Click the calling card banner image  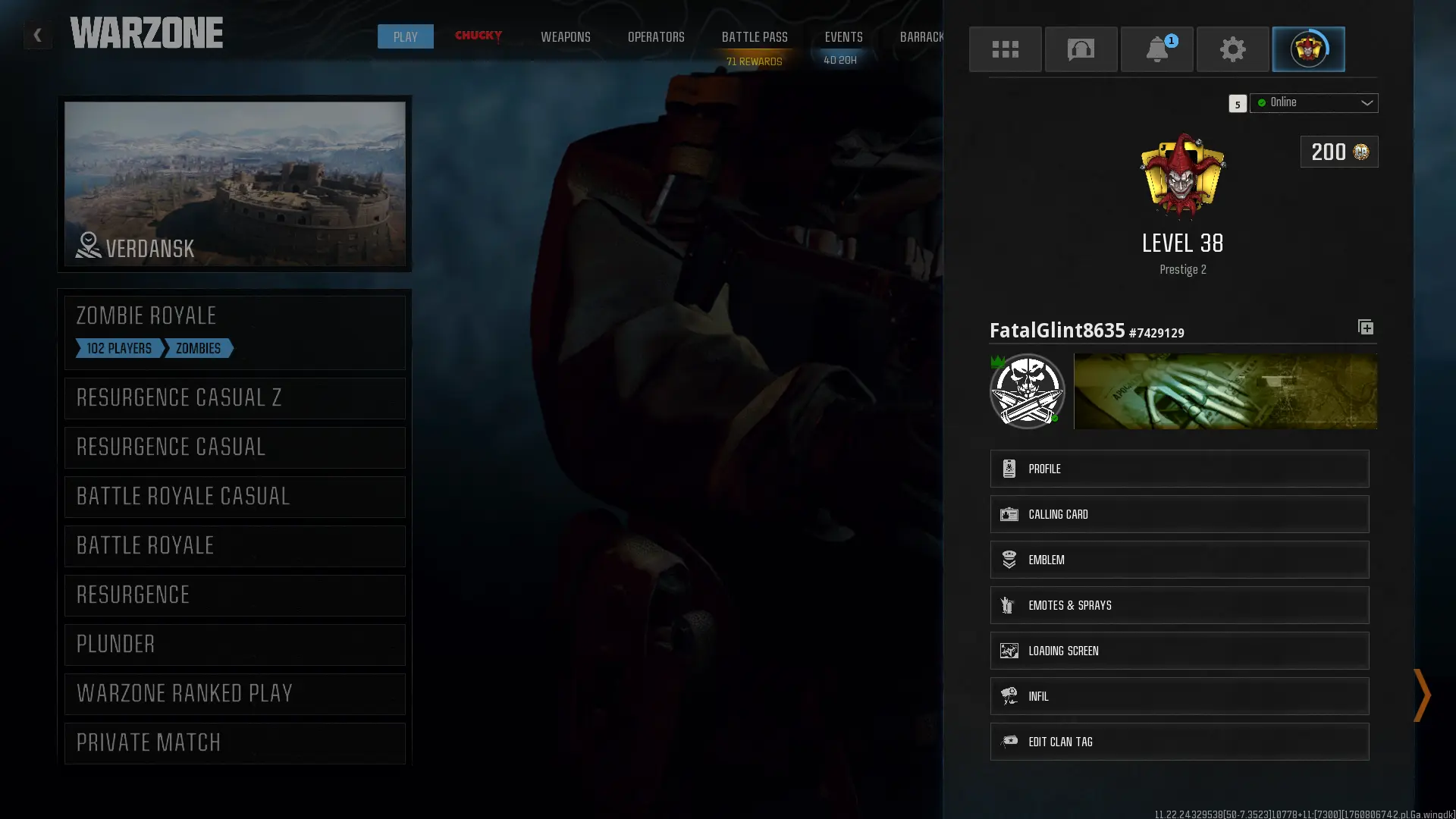(1225, 391)
